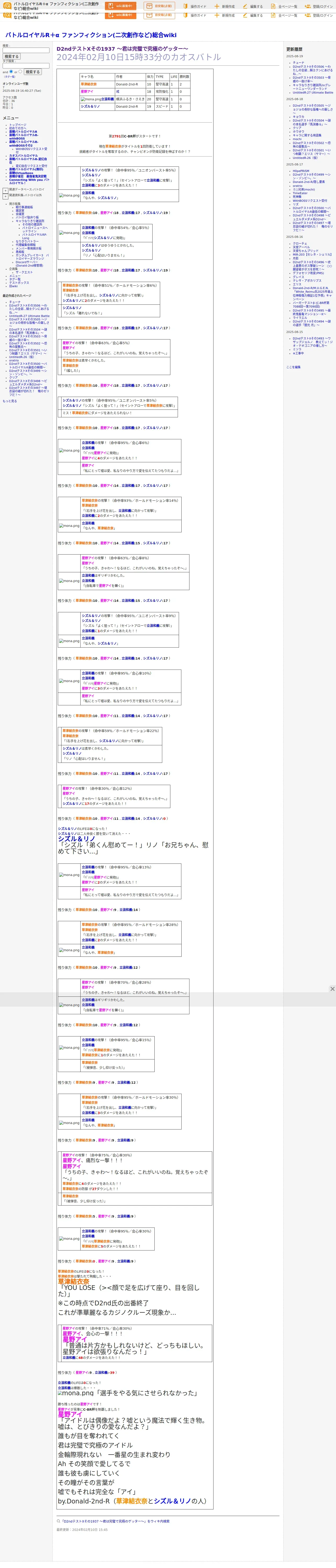The width and height of the screenshot is (336, 1568).
Task: Open タグ一覧 in sidebar menu
Action: (x=15, y=279)
